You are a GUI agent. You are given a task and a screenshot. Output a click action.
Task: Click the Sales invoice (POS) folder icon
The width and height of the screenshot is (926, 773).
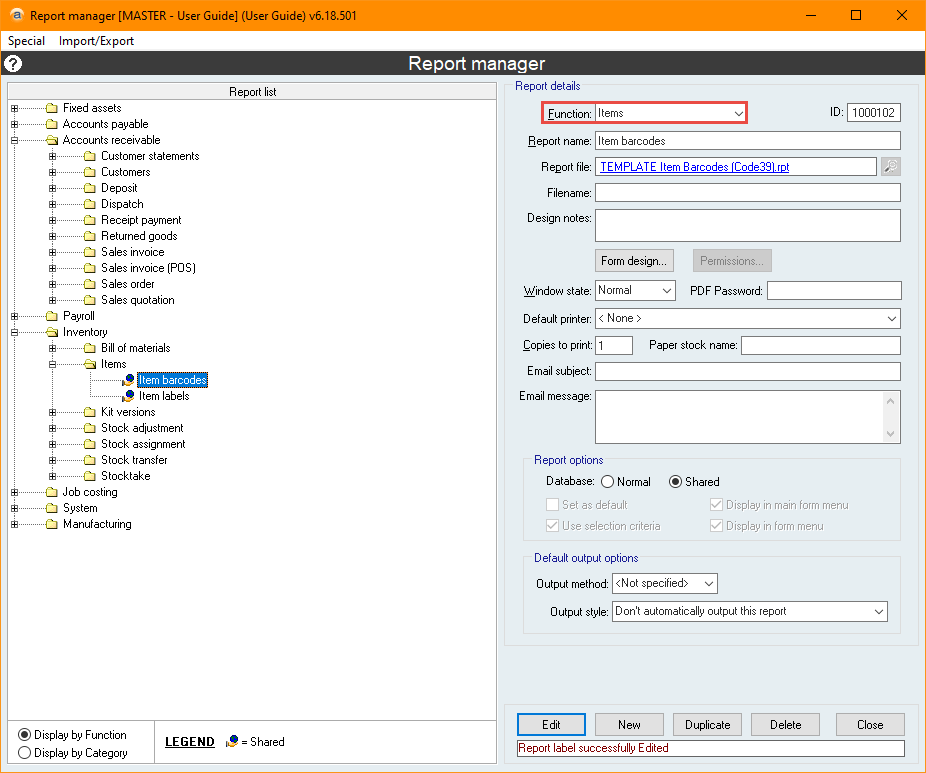pyautogui.click(x=89, y=268)
